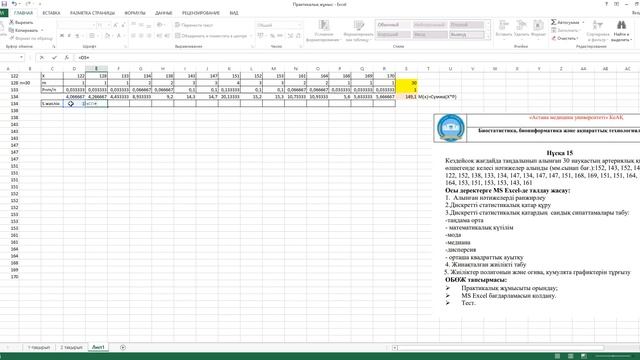Expand the Name Box dropdown
Image resolution: width=640 pixels, height=360 pixels.
[21, 58]
